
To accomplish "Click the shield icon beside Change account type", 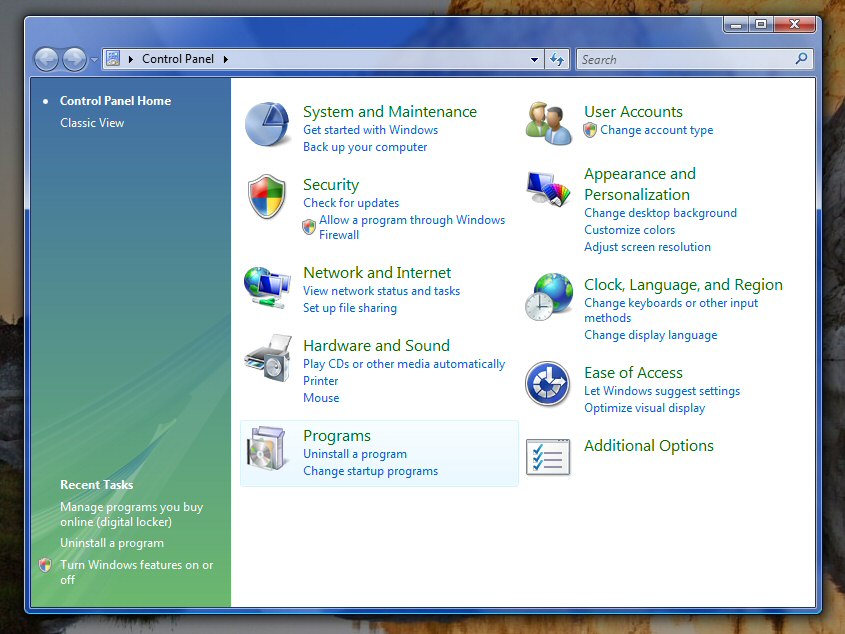I will [590, 130].
